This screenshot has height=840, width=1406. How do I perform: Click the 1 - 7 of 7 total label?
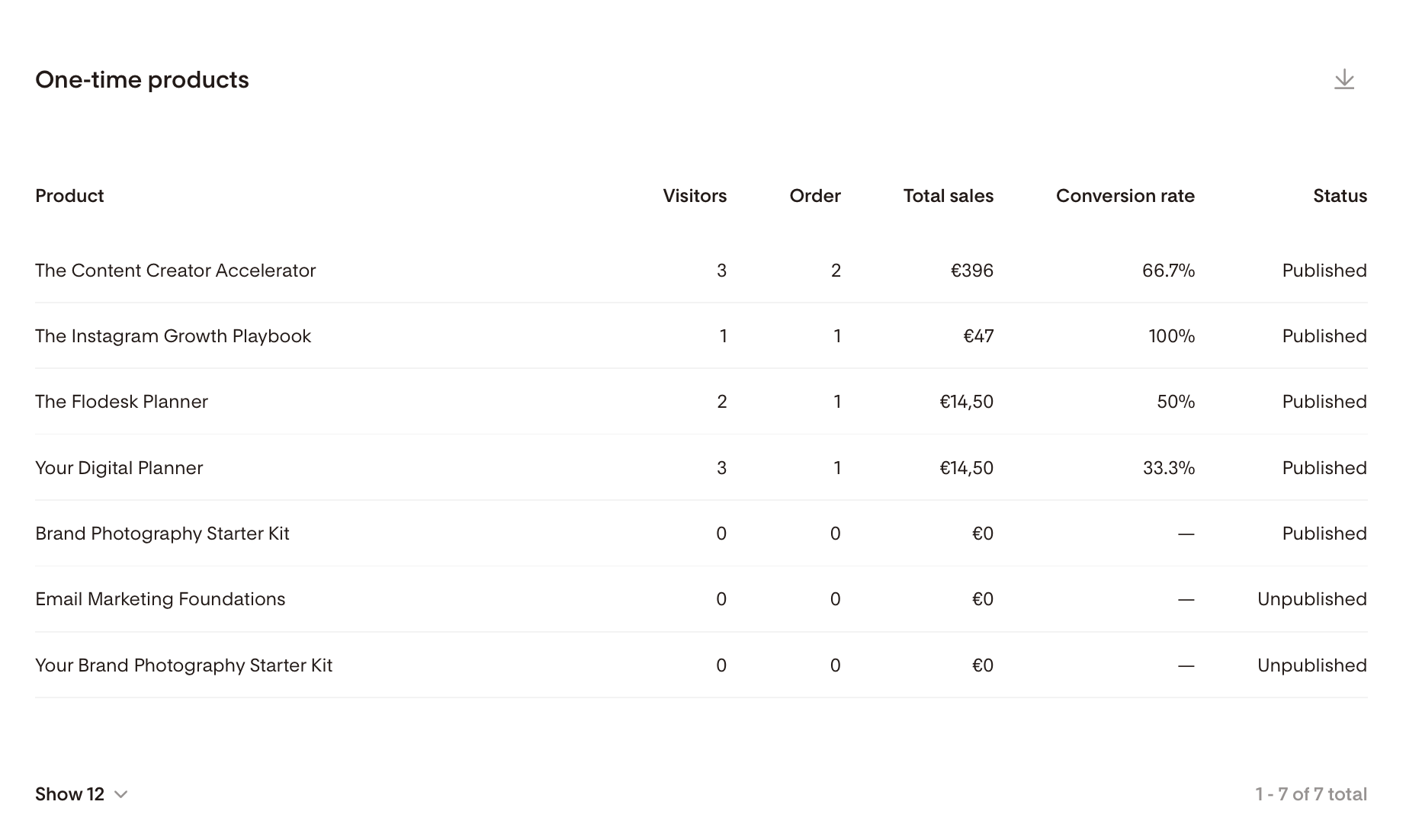[1311, 794]
